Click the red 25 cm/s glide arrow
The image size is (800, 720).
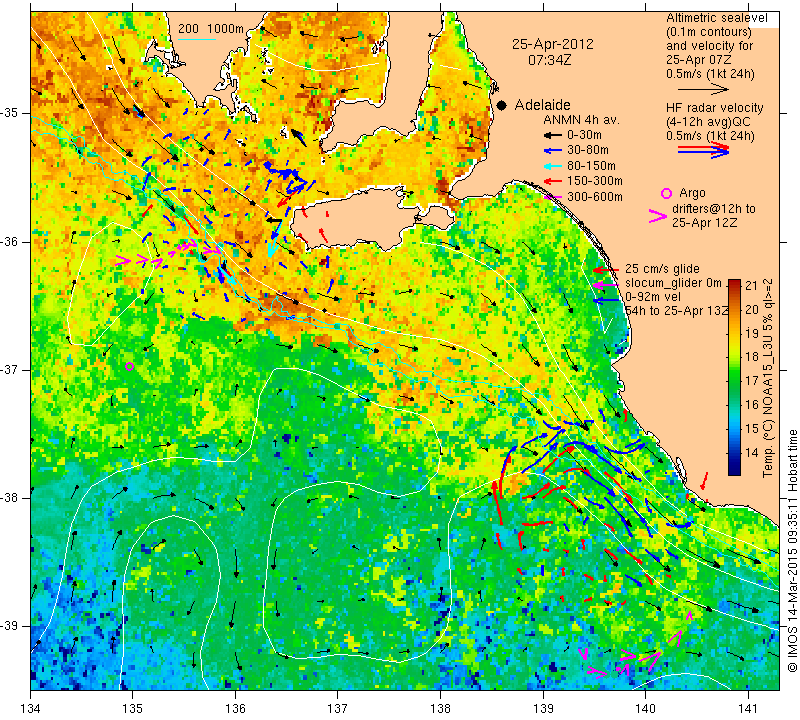coord(606,269)
